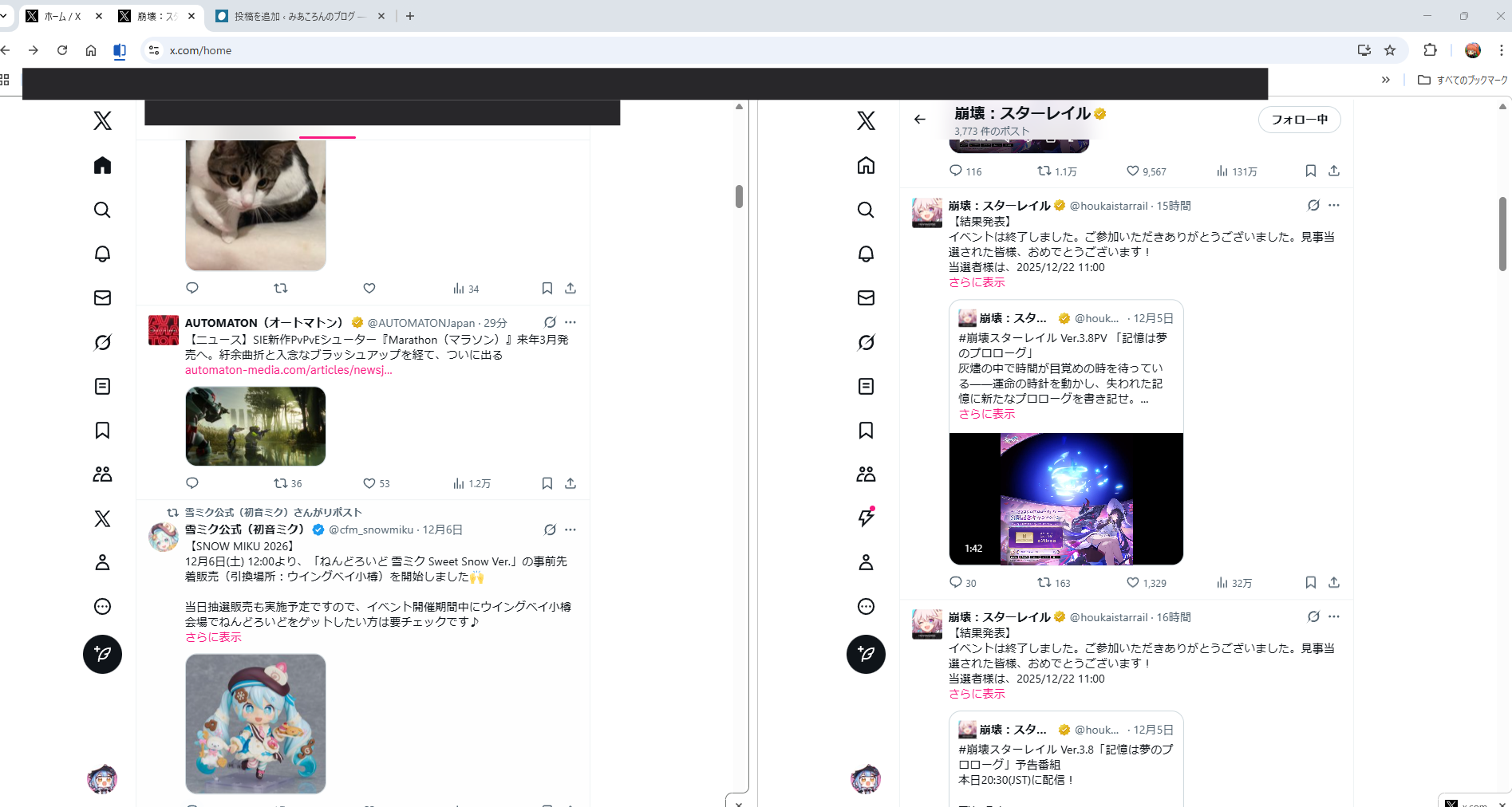The width and height of the screenshot is (1512, 807).
Task: Click the compose post button in left sidebar
Action: 102,654
